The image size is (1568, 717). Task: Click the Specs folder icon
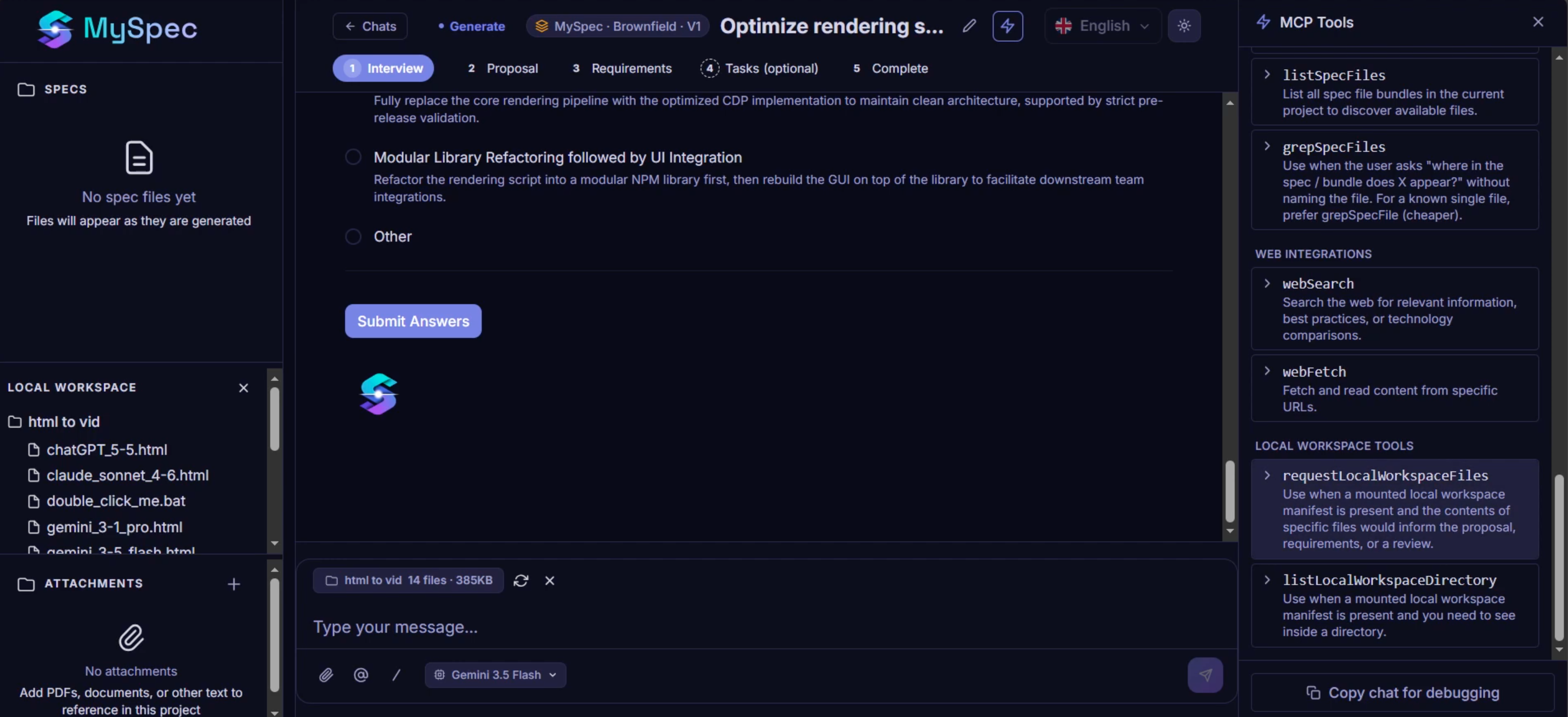(x=26, y=89)
